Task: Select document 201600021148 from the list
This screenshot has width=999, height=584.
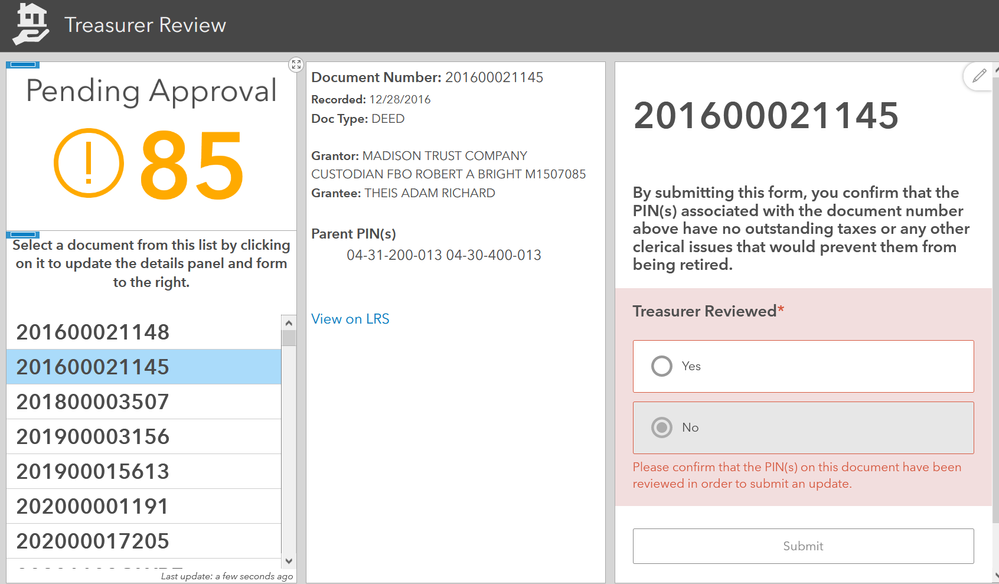Action: (143, 332)
